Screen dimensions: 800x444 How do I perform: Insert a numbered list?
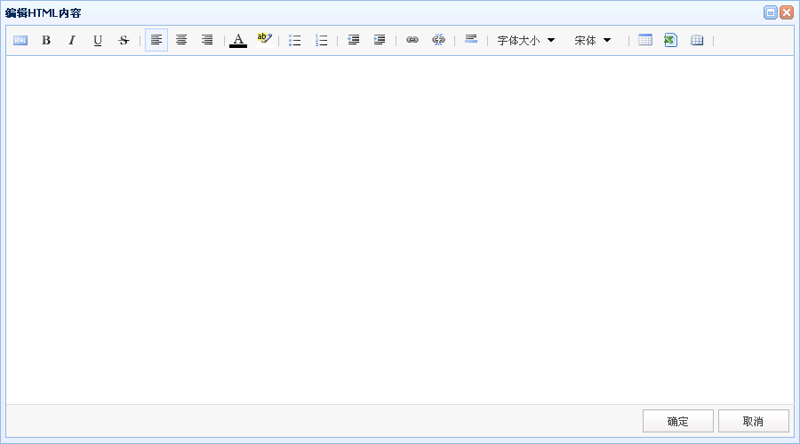(321, 40)
